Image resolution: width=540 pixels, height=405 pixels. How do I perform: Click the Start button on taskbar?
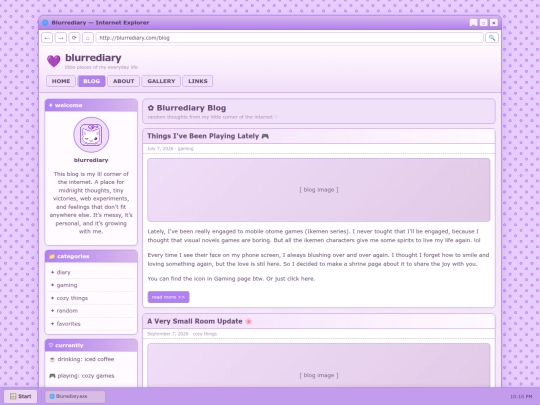coord(21,396)
